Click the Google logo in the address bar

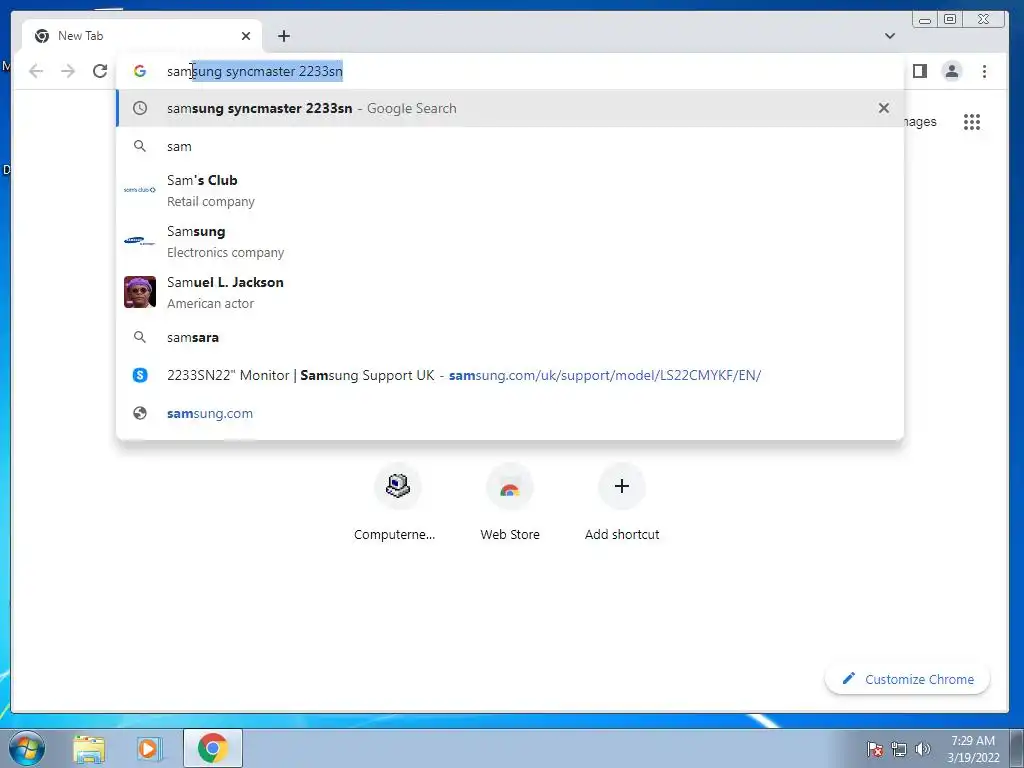pos(140,71)
